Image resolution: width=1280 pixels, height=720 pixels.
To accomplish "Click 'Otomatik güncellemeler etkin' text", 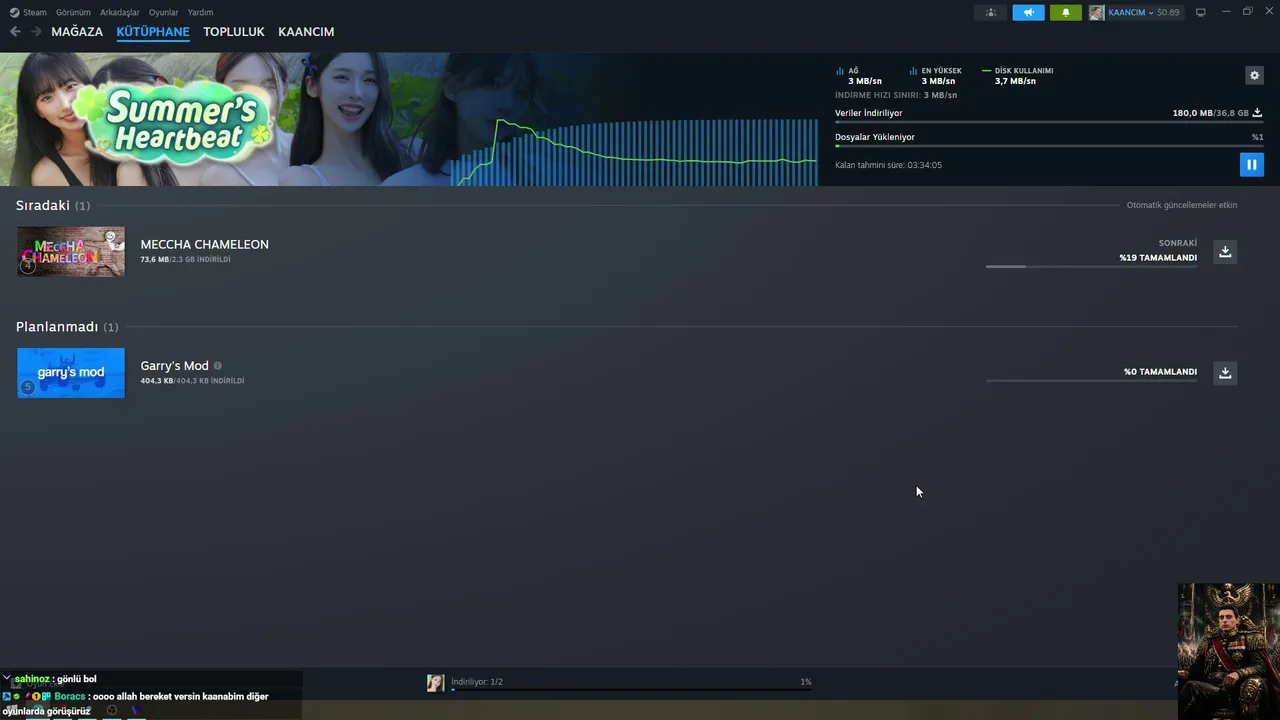I will point(1182,205).
